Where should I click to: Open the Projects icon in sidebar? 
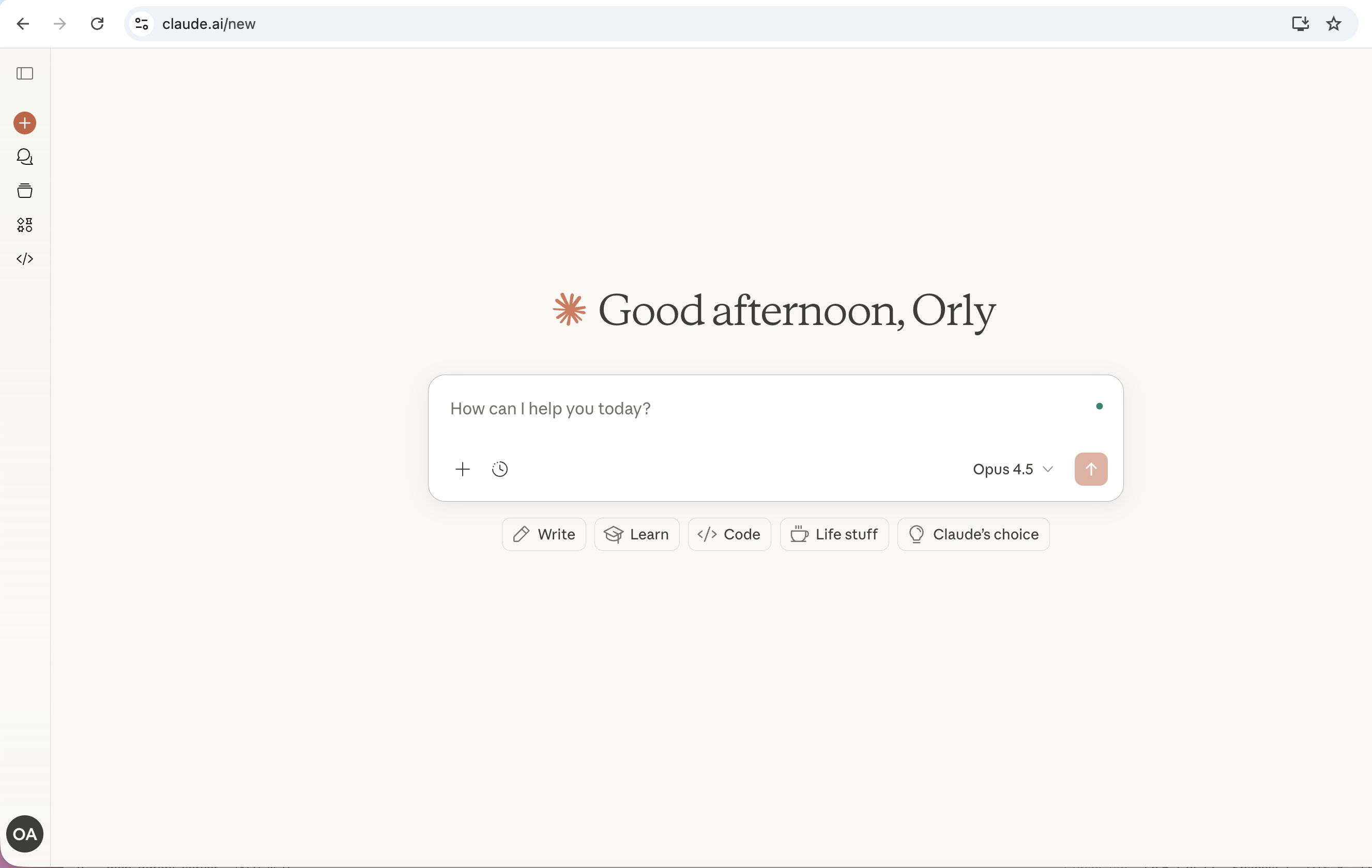[24, 191]
